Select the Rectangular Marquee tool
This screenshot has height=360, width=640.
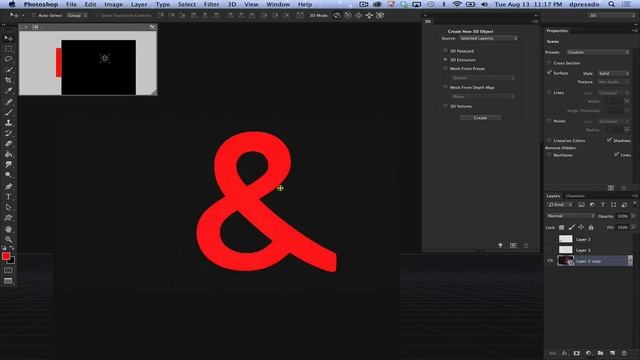click(8, 49)
